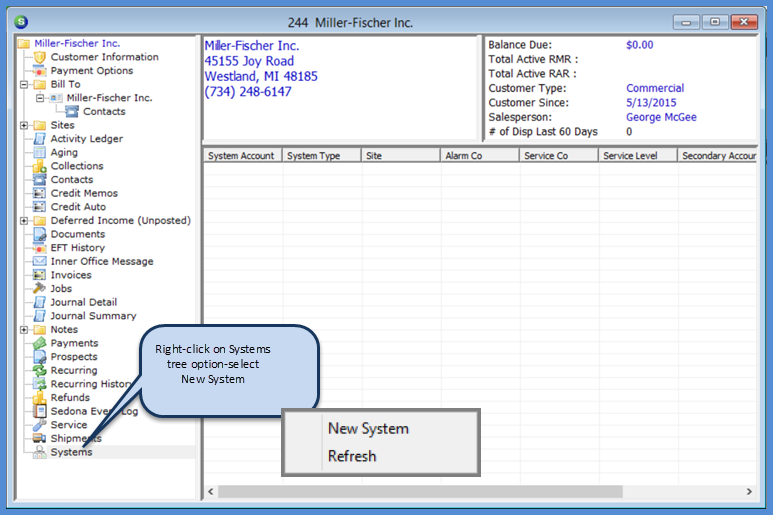
Task: Choose Refresh from context menu
Action: (x=352, y=456)
